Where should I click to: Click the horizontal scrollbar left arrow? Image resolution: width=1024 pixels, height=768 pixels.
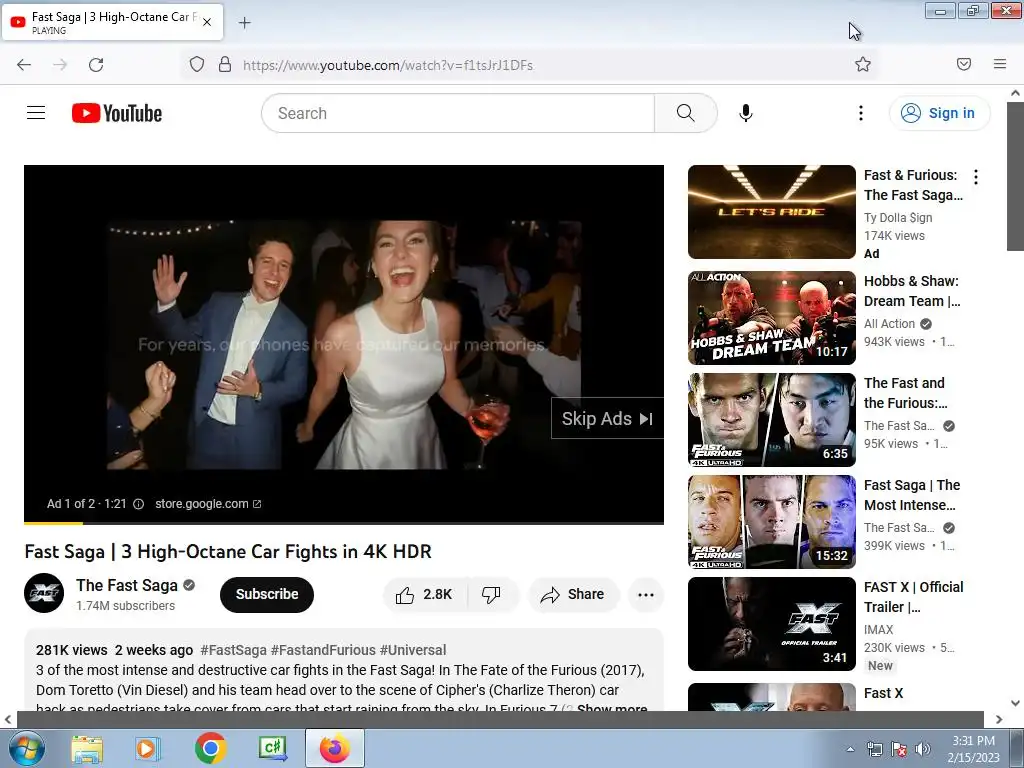pyautogui.click(x=8, y=719)
